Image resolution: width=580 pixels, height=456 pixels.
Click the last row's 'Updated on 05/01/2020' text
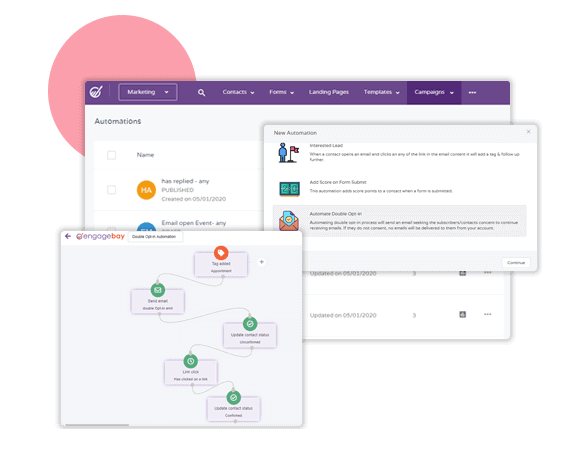pos(343,315)
